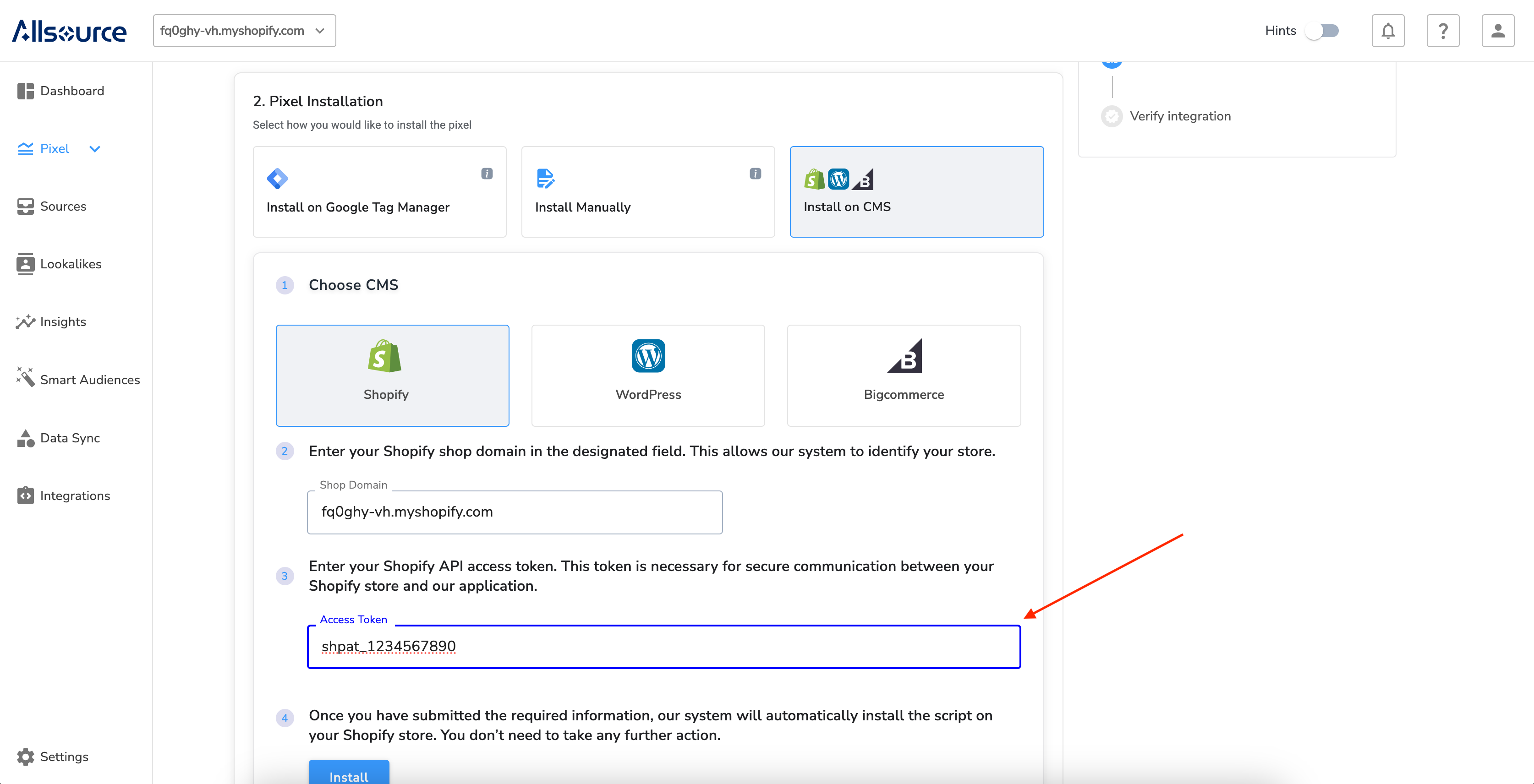This screenshot has width=1534, height=784.
Task: Select the Install on CMS card
Action: [916, 192]
